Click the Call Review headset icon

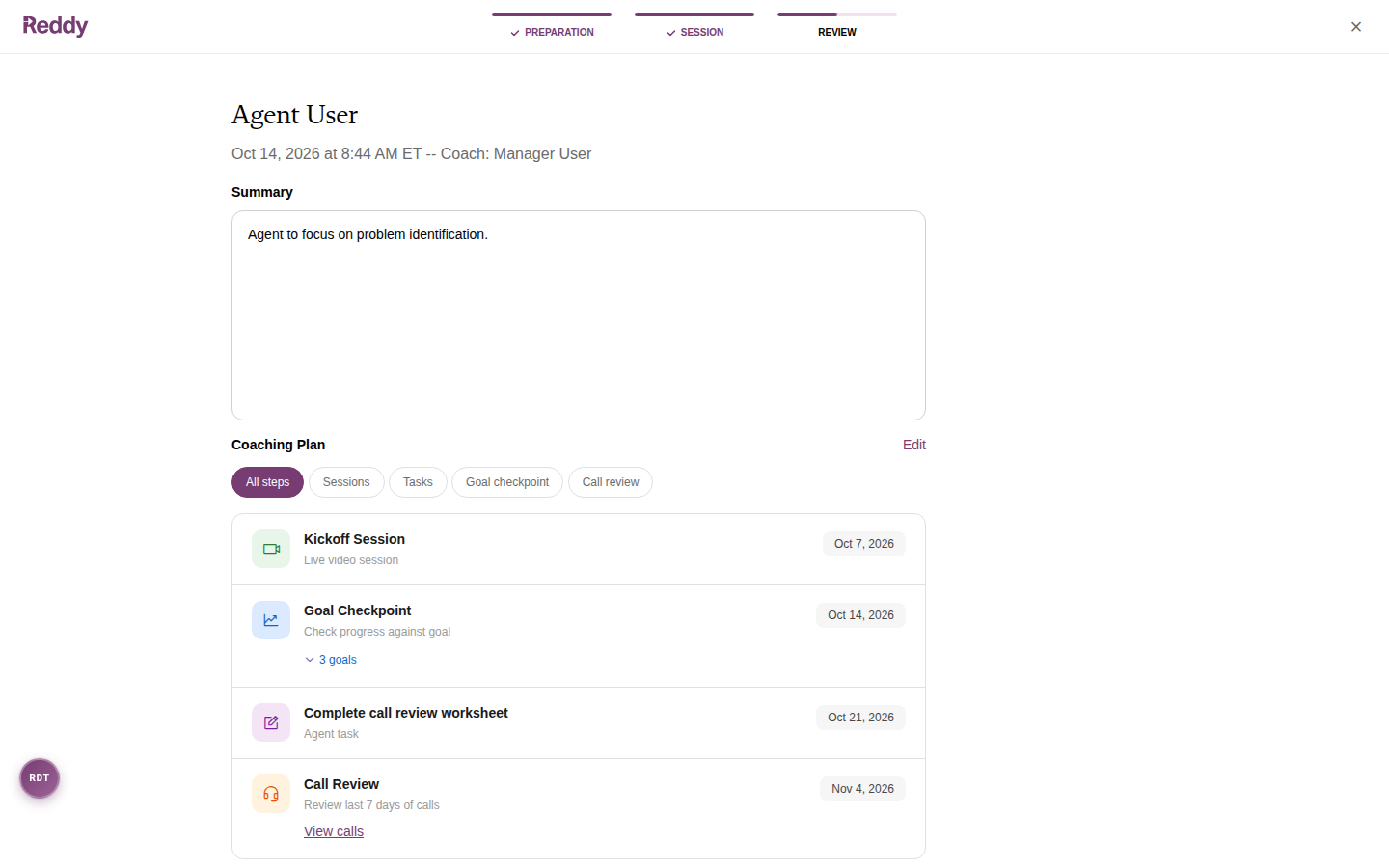click(271, 794)
